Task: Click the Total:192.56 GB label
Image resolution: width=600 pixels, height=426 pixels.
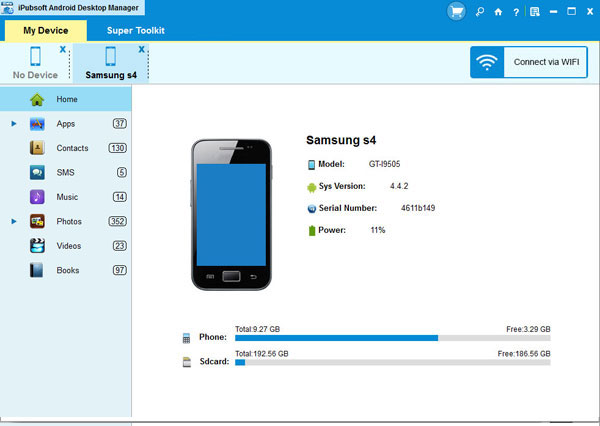Action: (262, 354)
